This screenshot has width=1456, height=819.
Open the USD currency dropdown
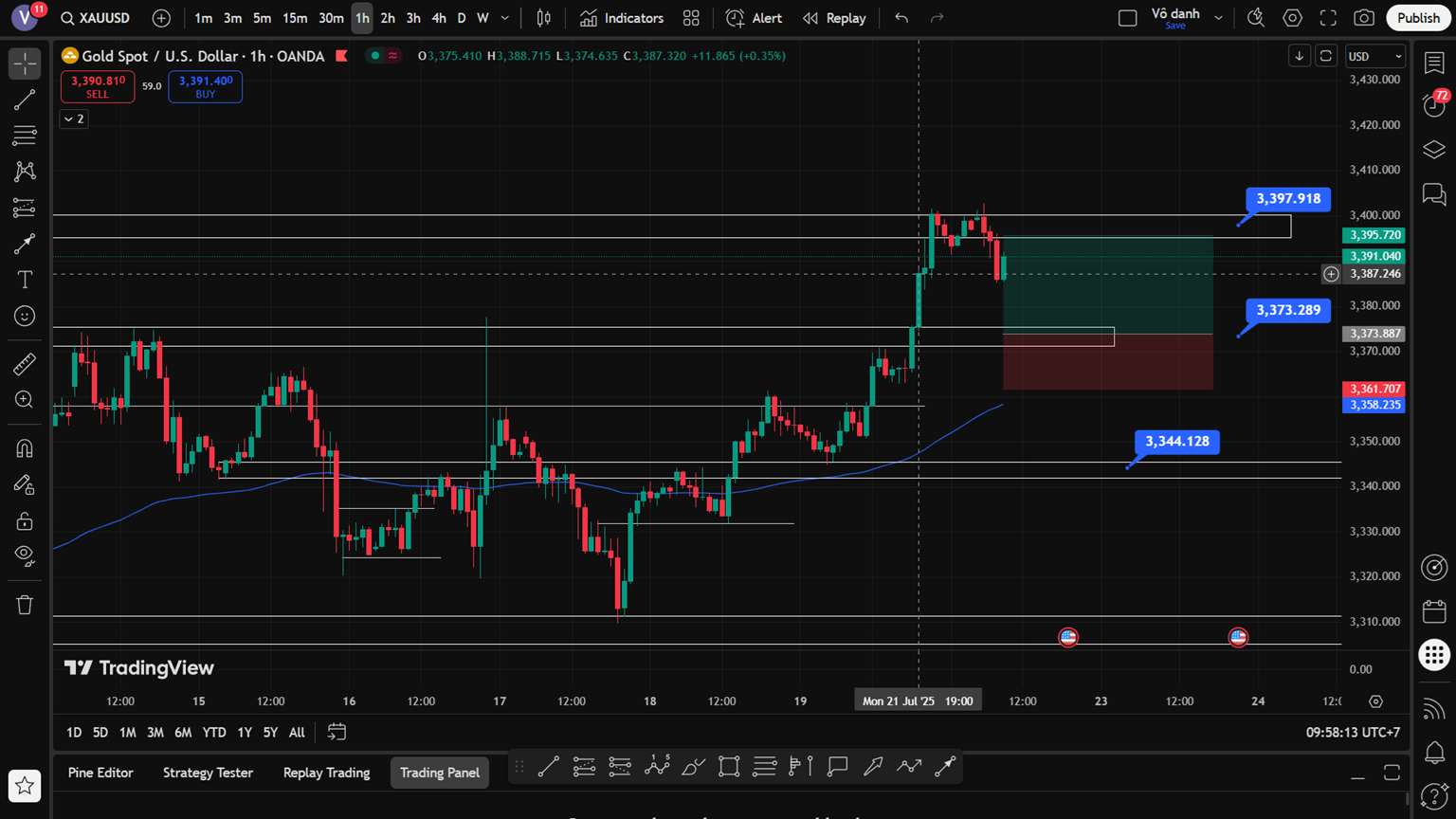click(1375, 56)
